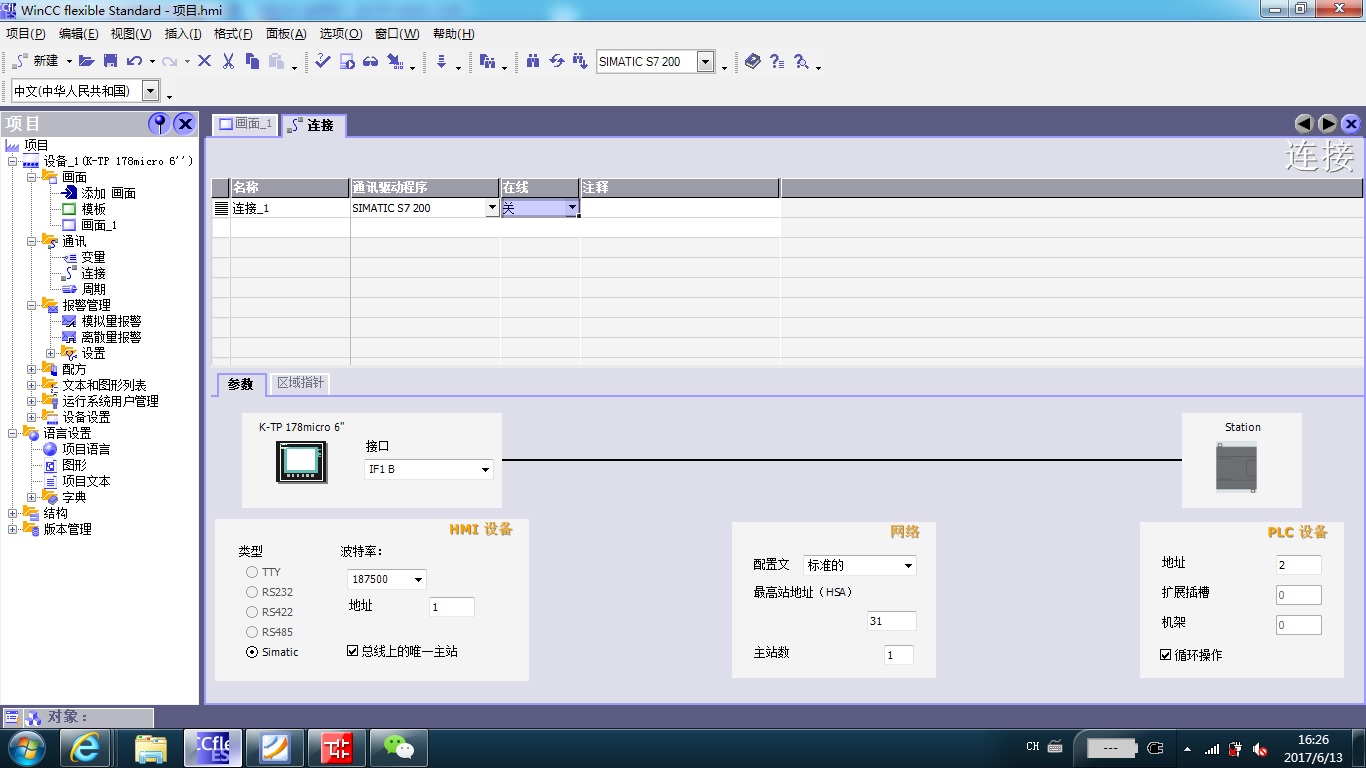Image resolution: width=1366 pixels, height=768 pixels.
Task: Click the PLC 地址 input field
Action: 1298,565
